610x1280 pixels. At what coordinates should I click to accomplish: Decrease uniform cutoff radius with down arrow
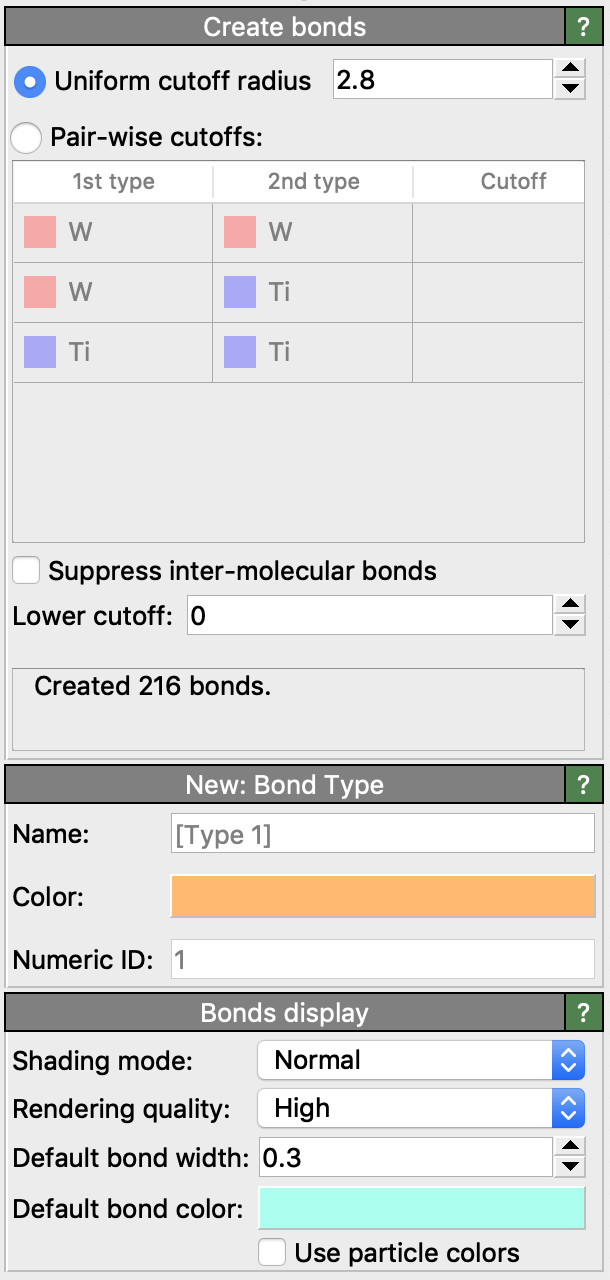tap(569, 90)
